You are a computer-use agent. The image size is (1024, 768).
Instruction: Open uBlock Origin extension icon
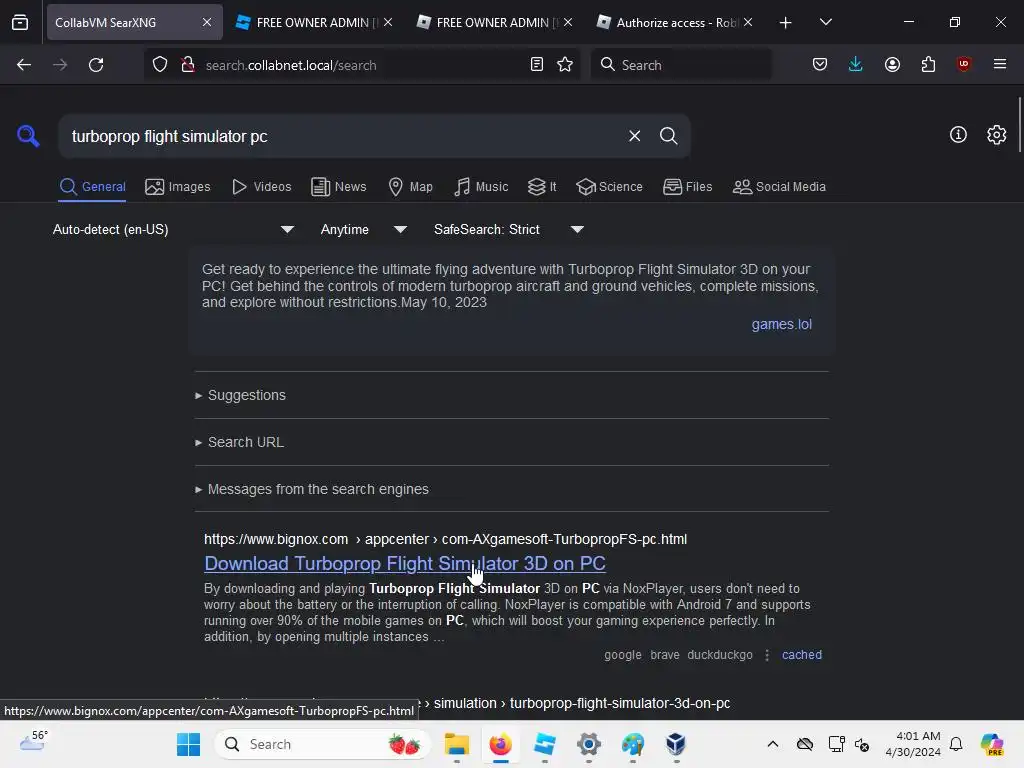(x=963, y=64)
